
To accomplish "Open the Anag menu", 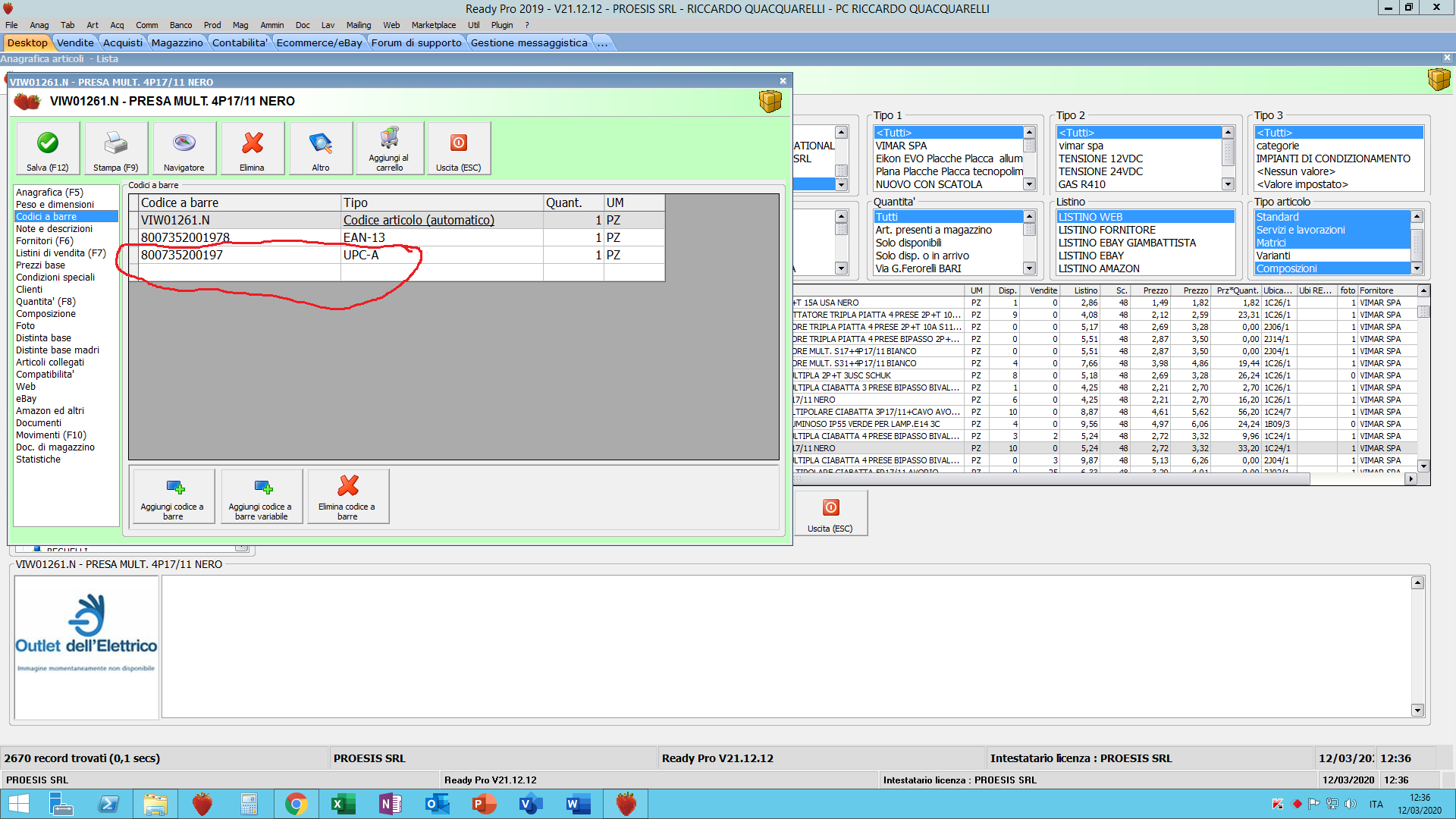I will 39,25.
